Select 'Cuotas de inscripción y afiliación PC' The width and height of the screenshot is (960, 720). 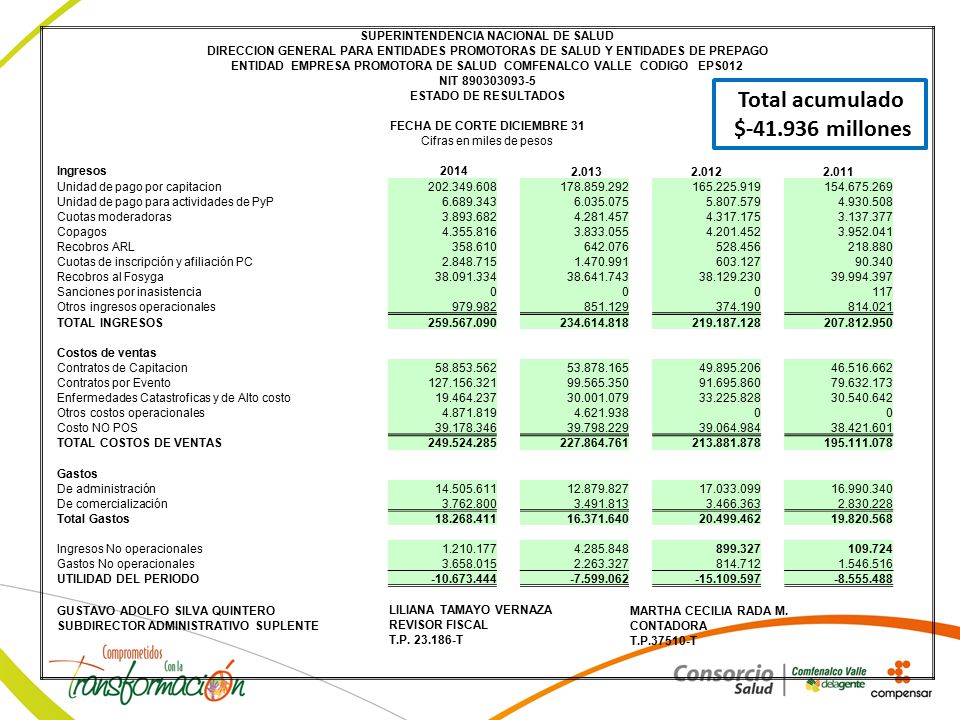(154, 262)
